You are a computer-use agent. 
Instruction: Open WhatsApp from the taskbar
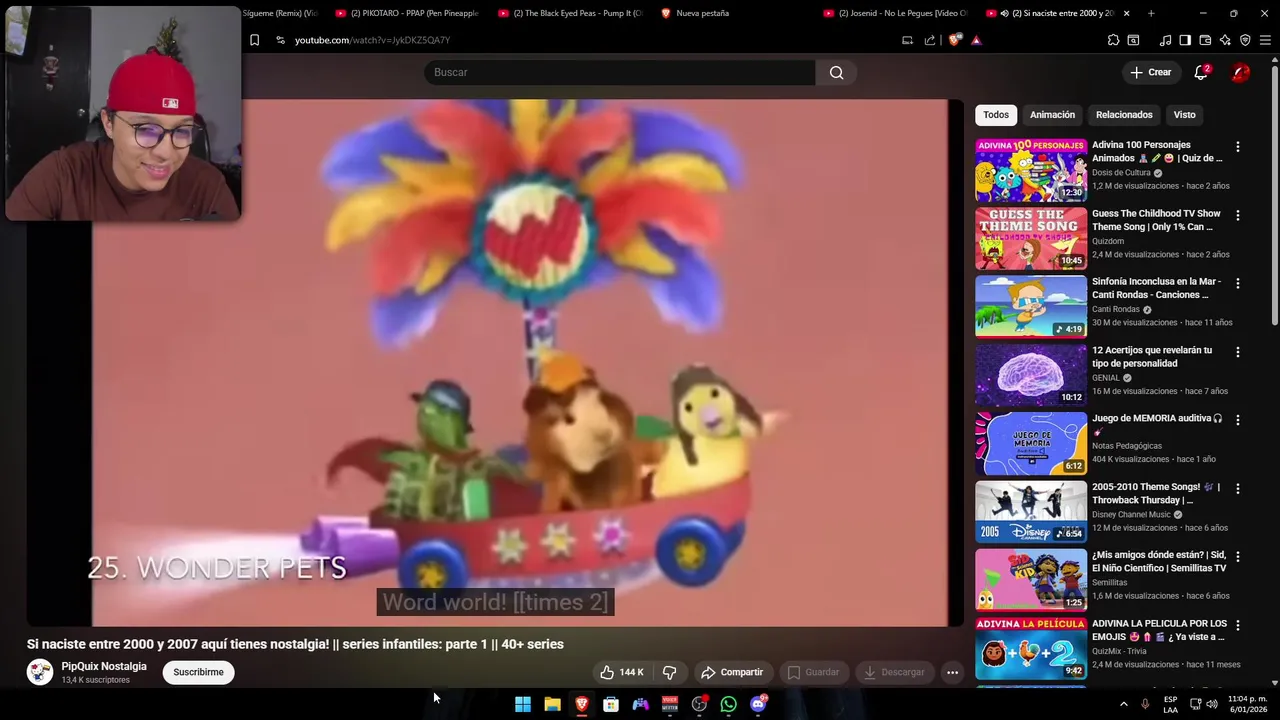(728, 704)
